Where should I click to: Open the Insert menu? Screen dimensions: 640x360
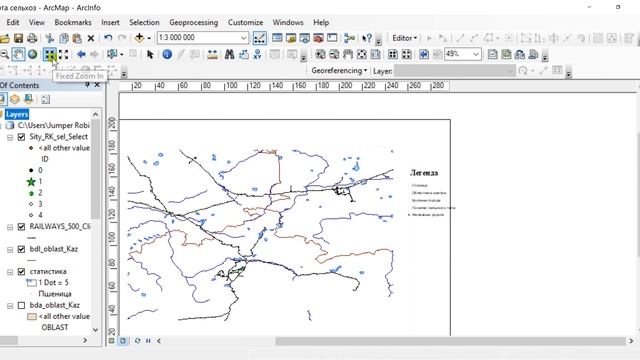click(110, 22)
